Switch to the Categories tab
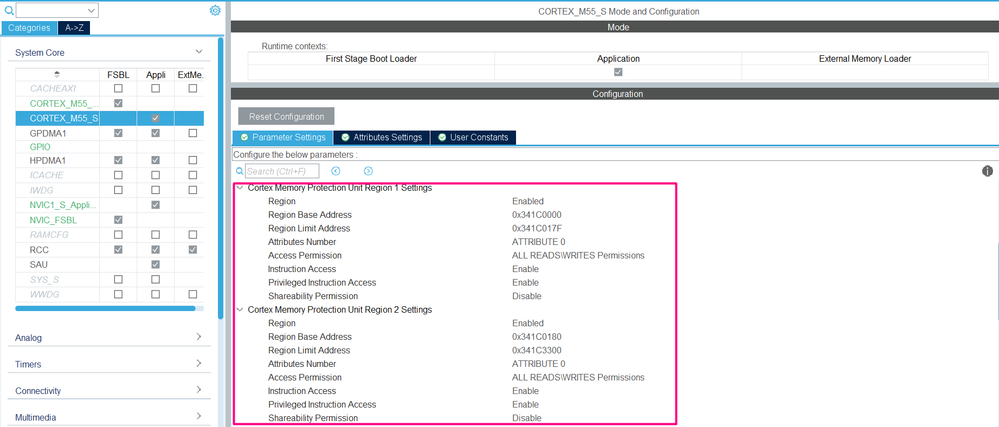 click(x=29, y=28)
